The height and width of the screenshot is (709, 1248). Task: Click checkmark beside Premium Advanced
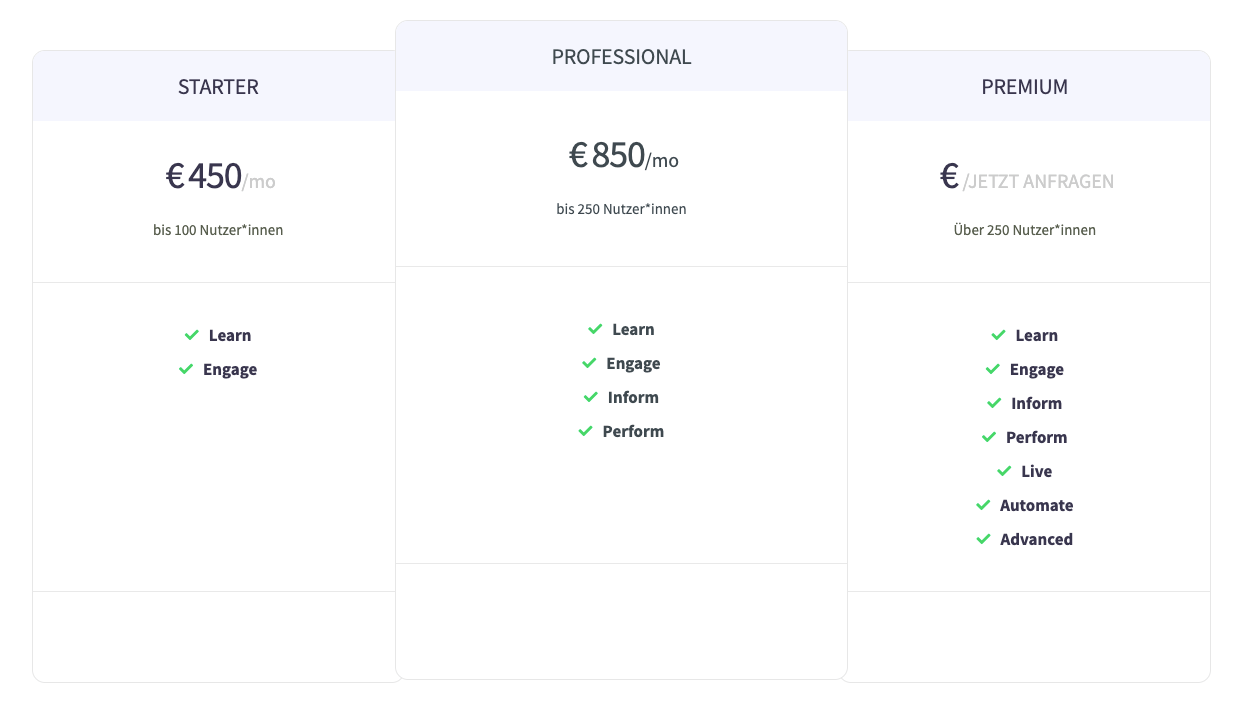pos(983,539)
